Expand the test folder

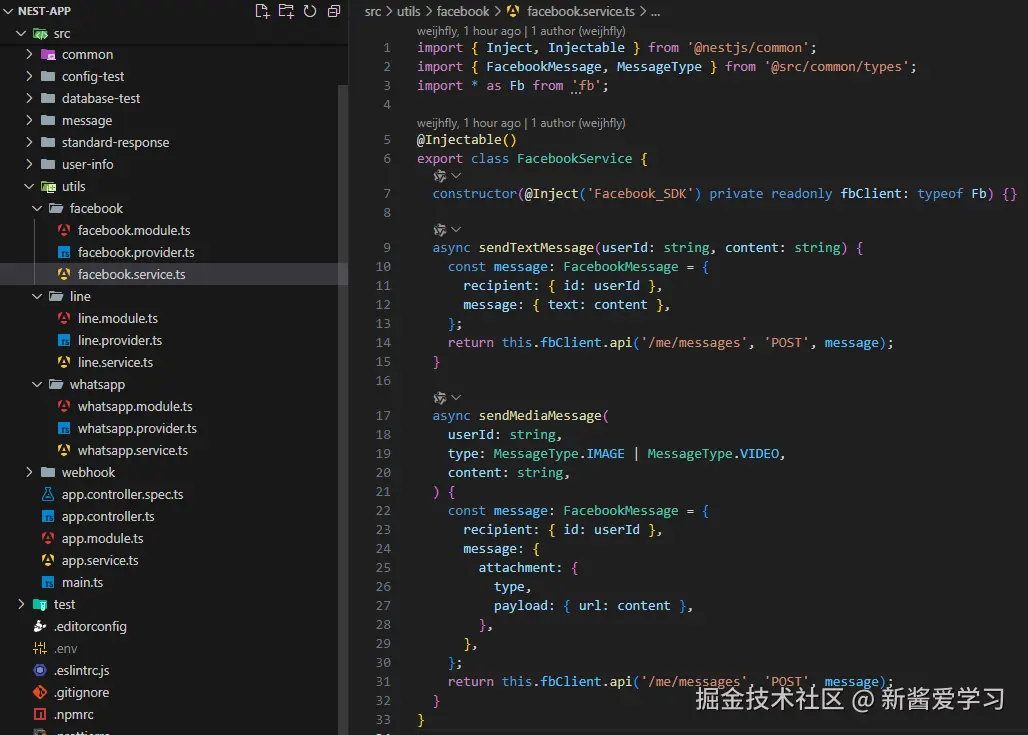[x=21, y=604]
